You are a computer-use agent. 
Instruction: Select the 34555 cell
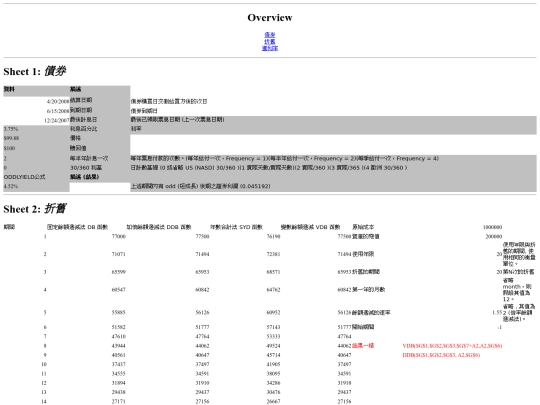point(118,373)
